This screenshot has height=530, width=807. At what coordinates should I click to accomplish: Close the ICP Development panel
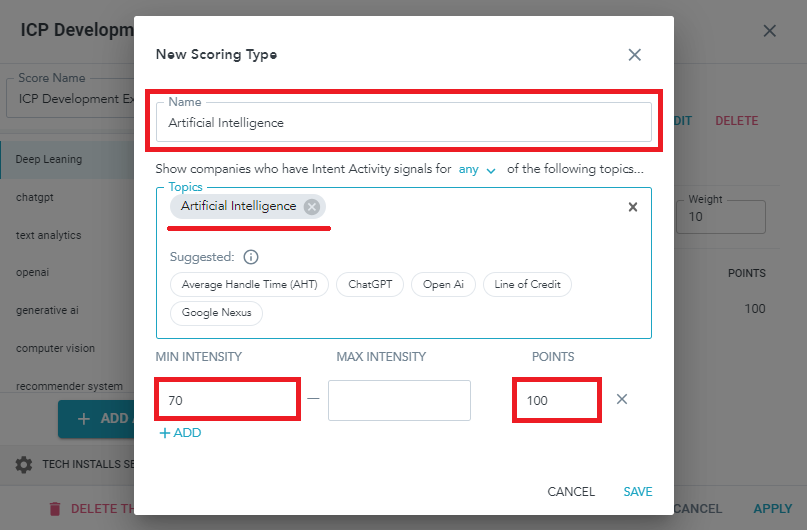pos(769,31)
